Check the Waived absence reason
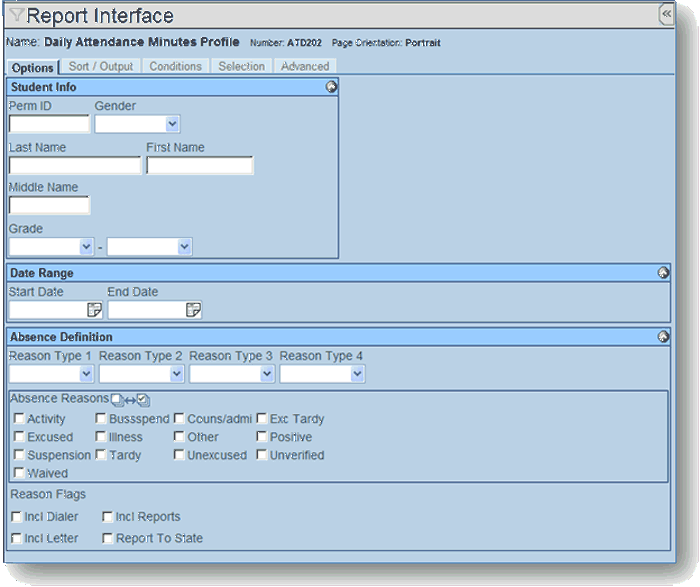Image resolution: width=700 pixels, height=587 pixels. (19, 473)
